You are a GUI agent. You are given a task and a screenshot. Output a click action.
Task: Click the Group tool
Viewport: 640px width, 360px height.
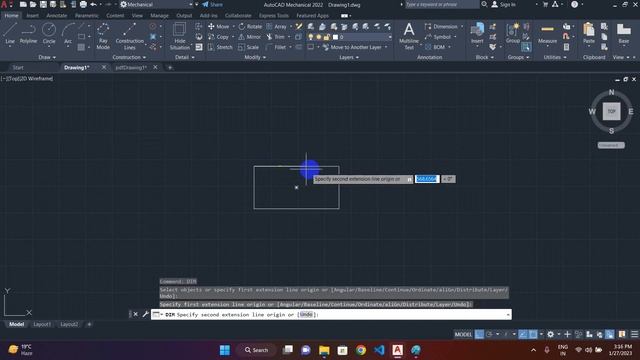pos(513,33)
